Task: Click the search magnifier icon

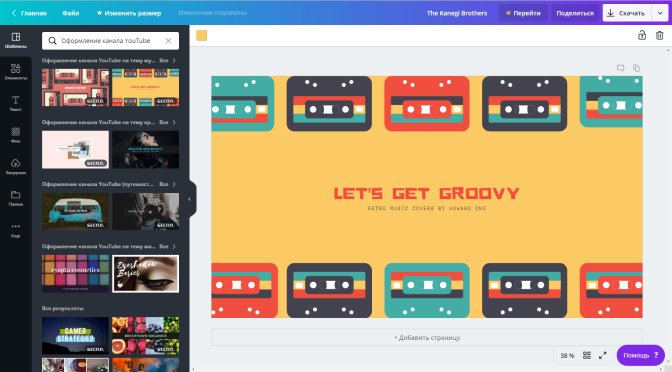Action: (52, 41)
